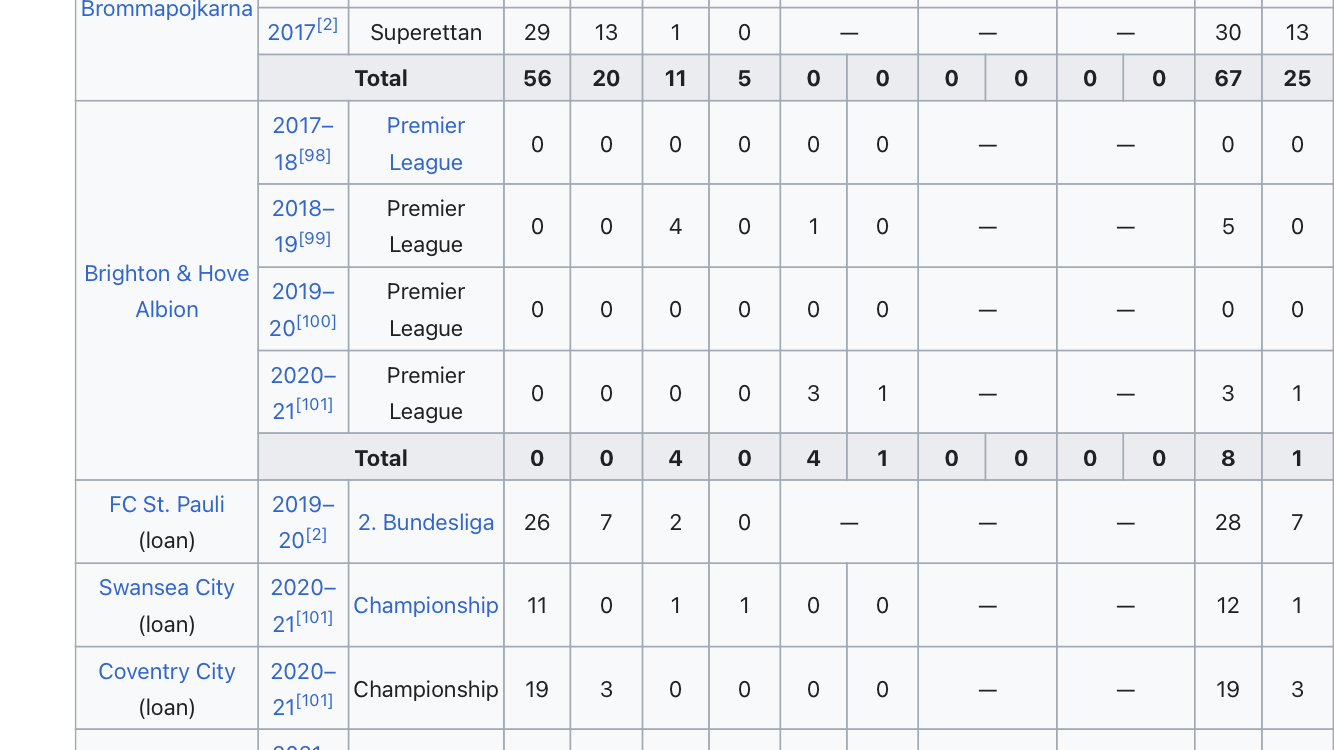Open the 2018–19 season link
Image resolution: width=1334 pixels, height=750 pixels.
(x=302, y=226)
